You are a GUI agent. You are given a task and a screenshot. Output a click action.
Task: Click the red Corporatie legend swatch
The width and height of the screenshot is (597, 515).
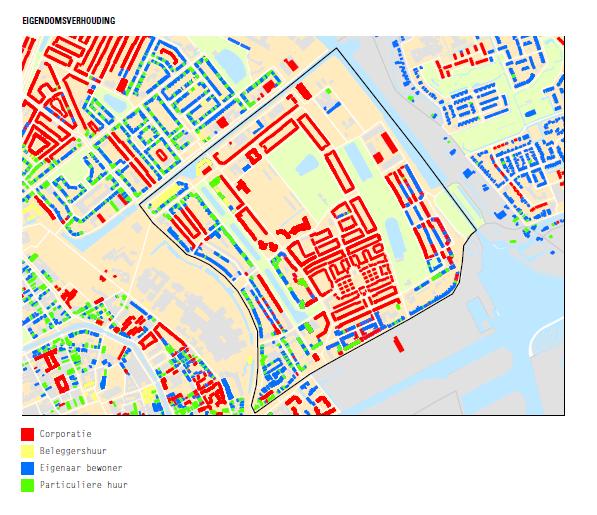point(27,434)
